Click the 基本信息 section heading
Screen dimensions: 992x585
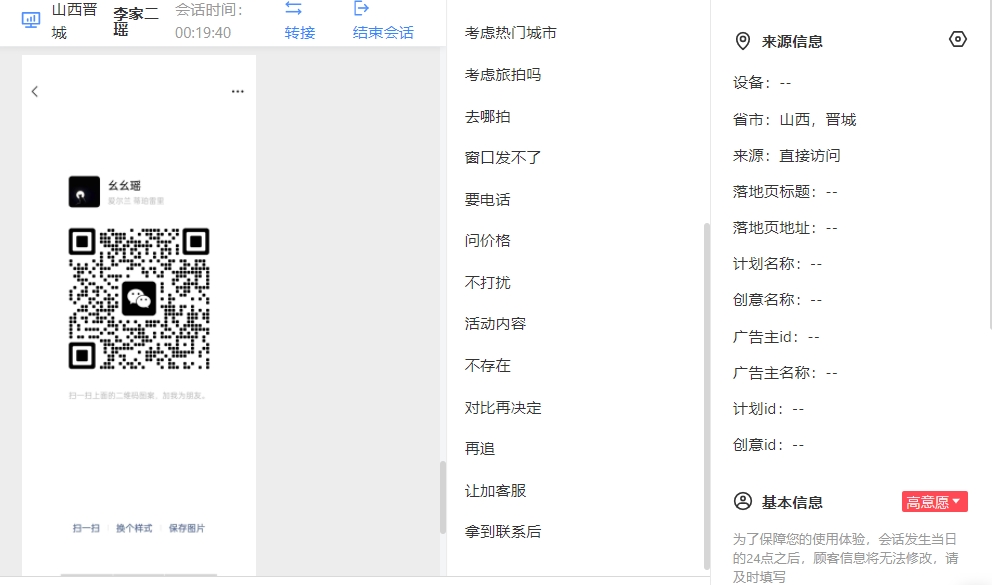pos(792,502)
